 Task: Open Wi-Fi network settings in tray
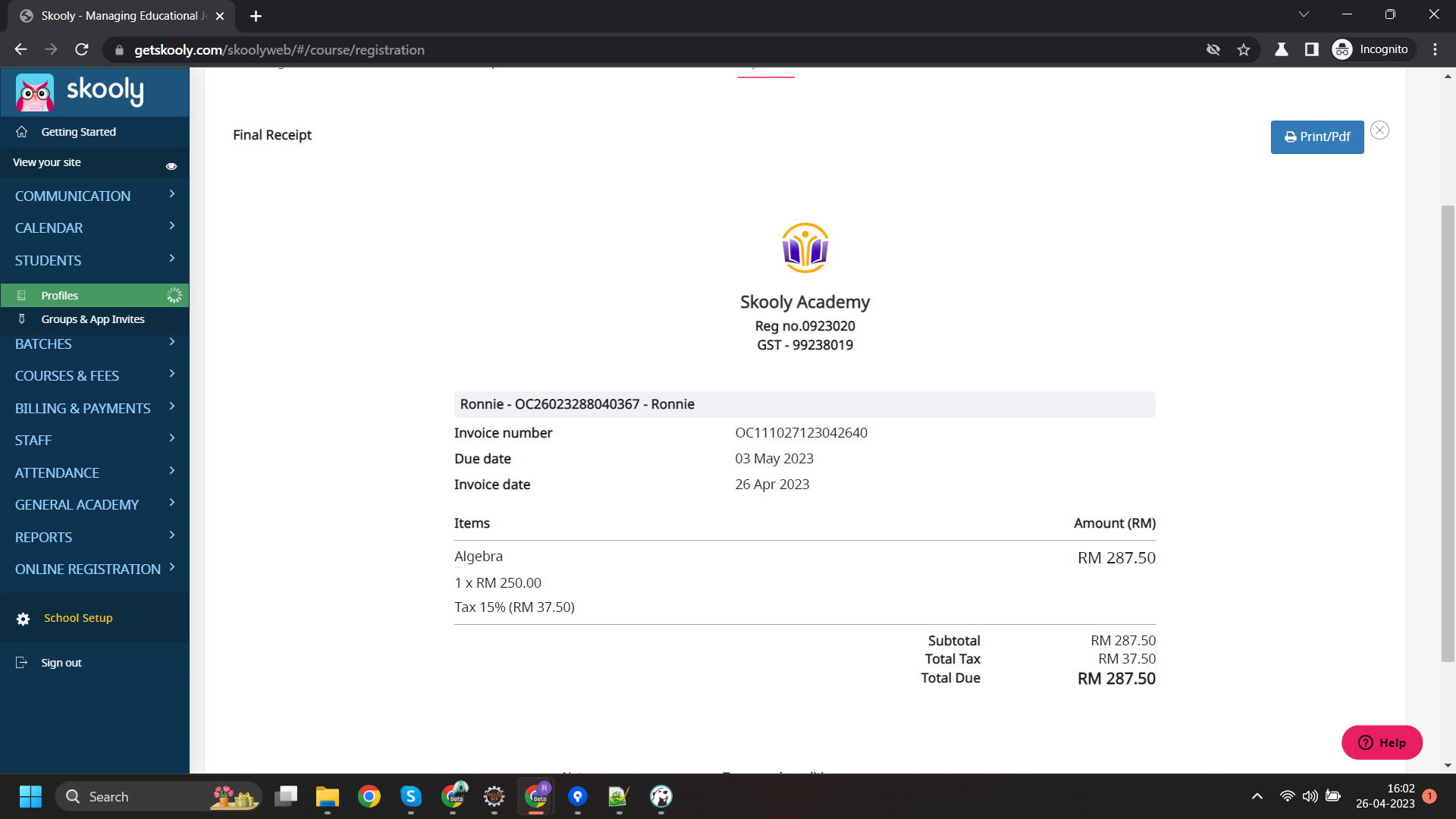point(1287,796)
